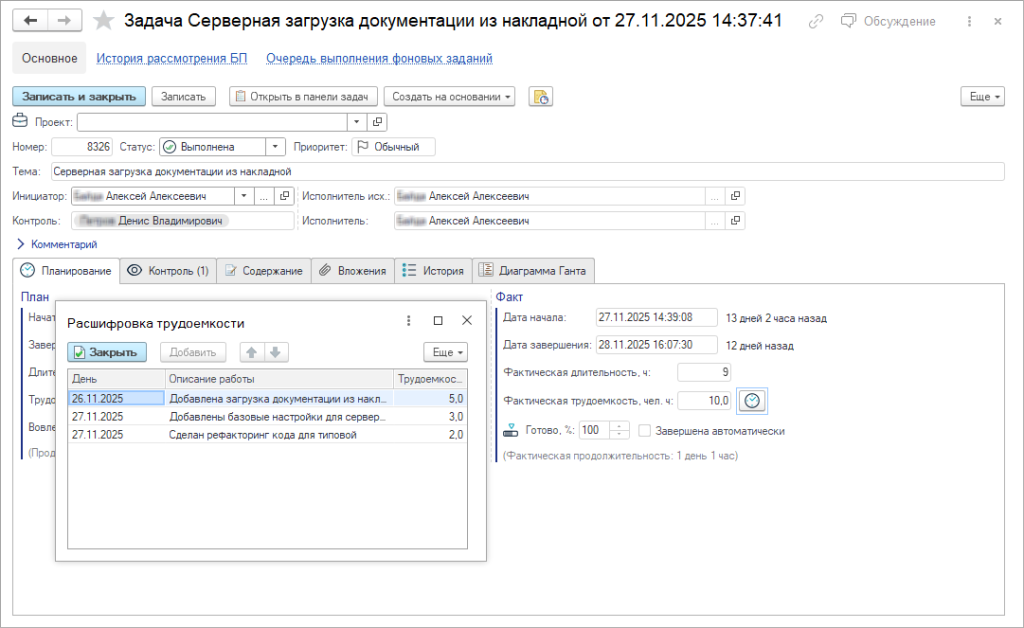The image size is (1024, 628).
Task: Select the 26.11.2025 row in breakdown table
Action: 268,398
